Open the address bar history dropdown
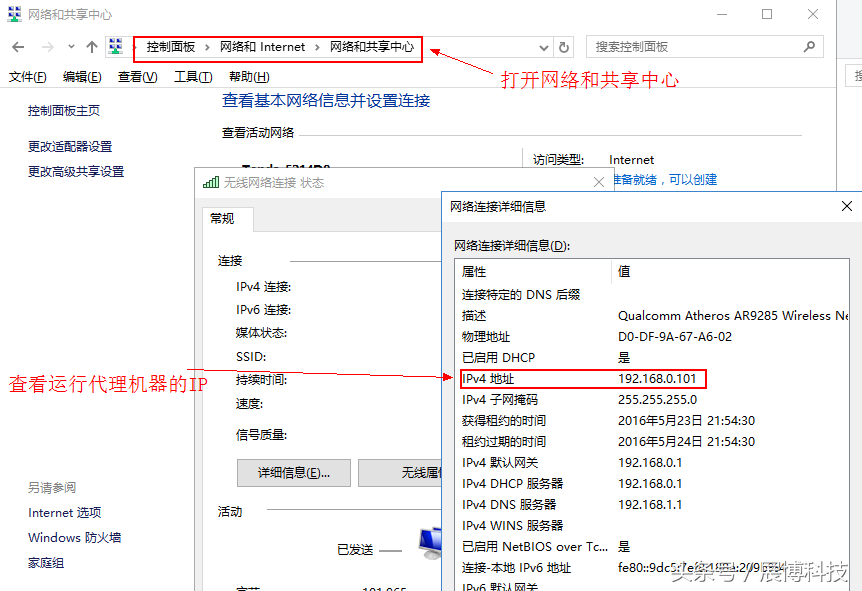The image size is (862, 591). 543,46
